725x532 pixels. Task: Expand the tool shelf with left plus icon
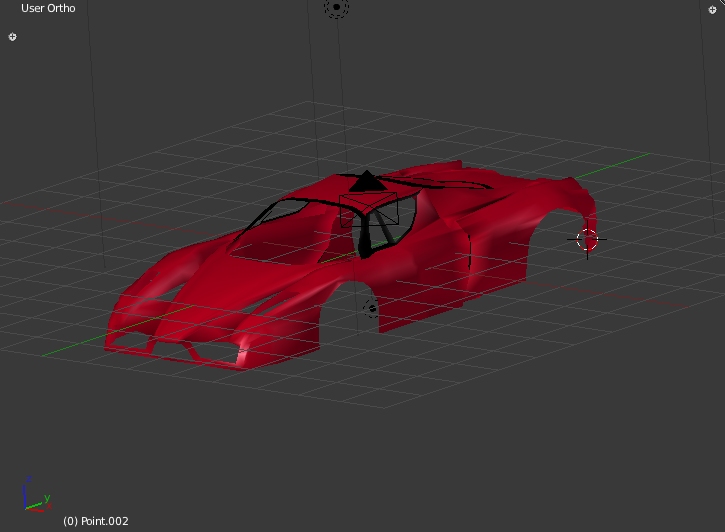(x=12, y=37)
